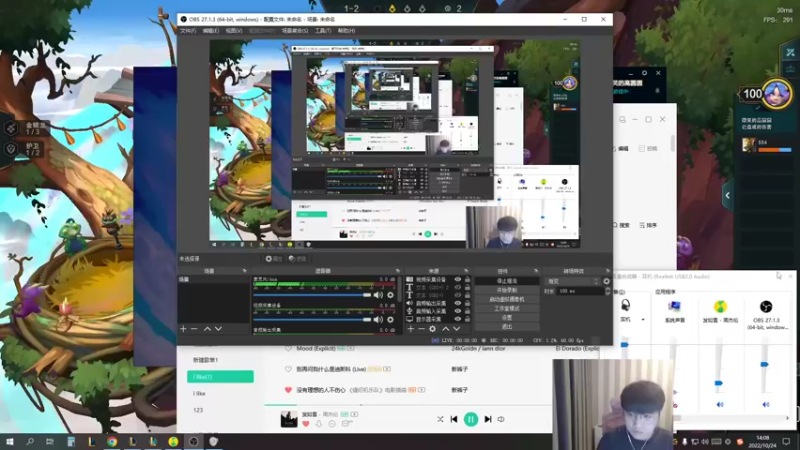Pop out the Controls dock panel

pos(536,271)
